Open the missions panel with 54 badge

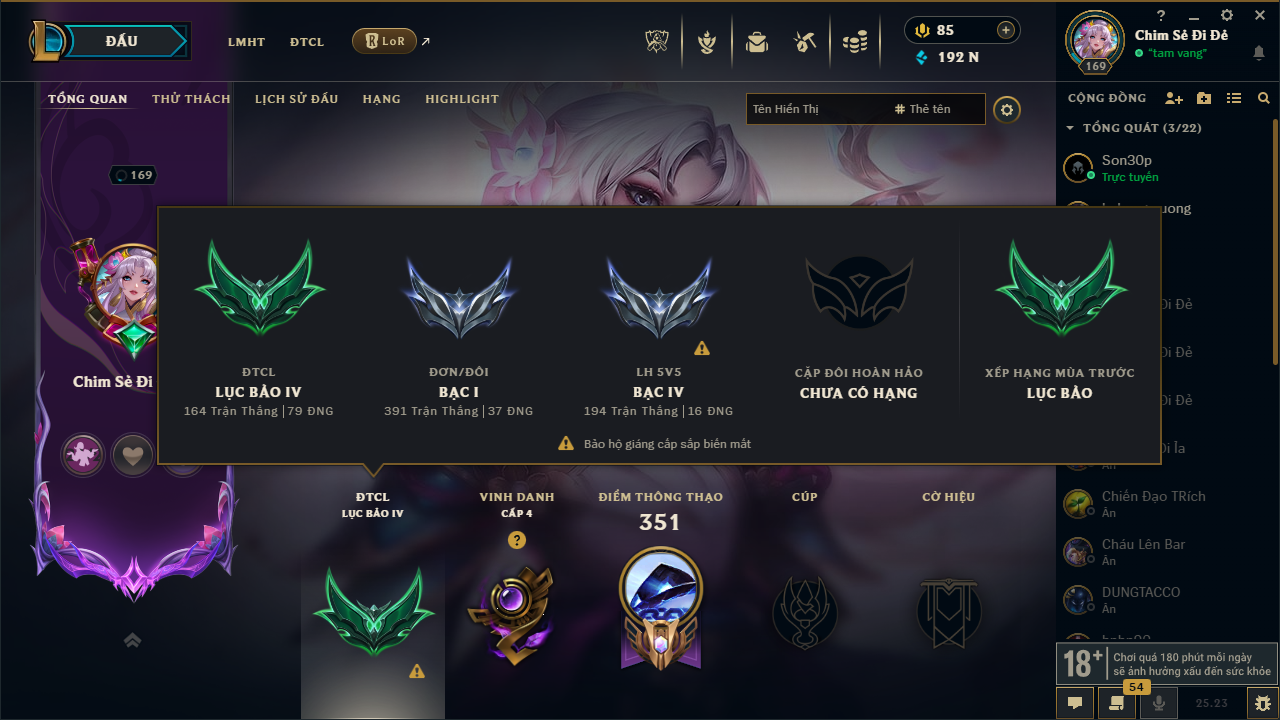click(x=1117, y=703)
